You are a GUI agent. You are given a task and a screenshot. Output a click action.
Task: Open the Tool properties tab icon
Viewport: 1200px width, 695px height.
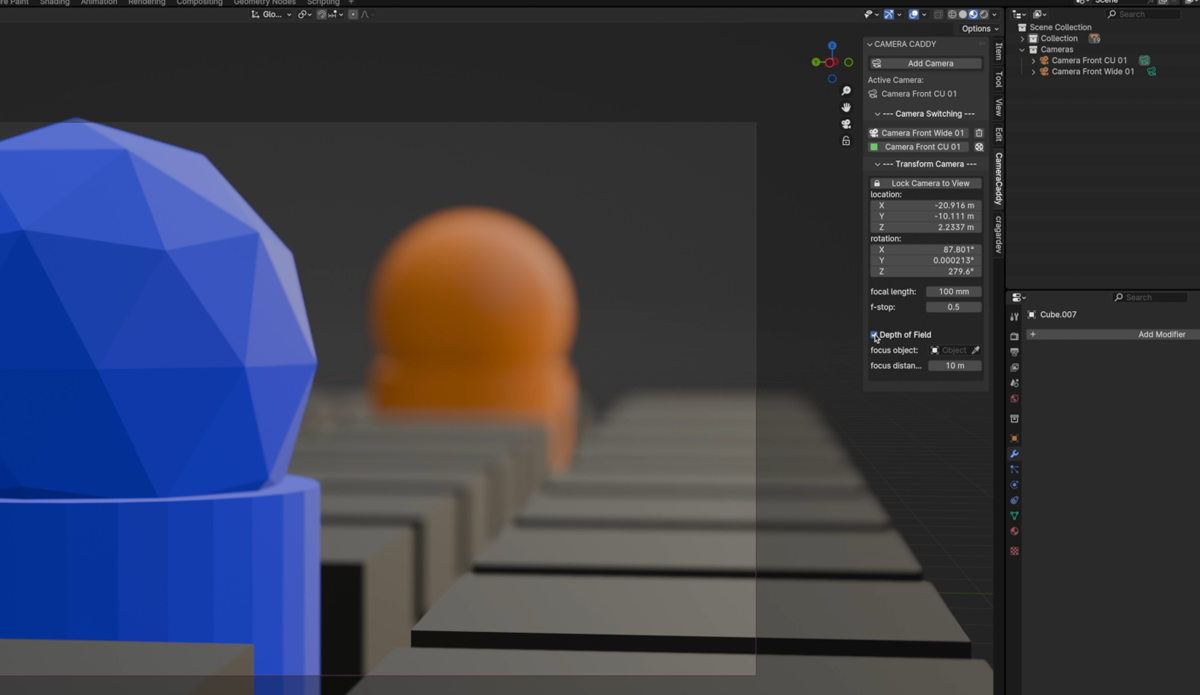(x=1014, y=317)
